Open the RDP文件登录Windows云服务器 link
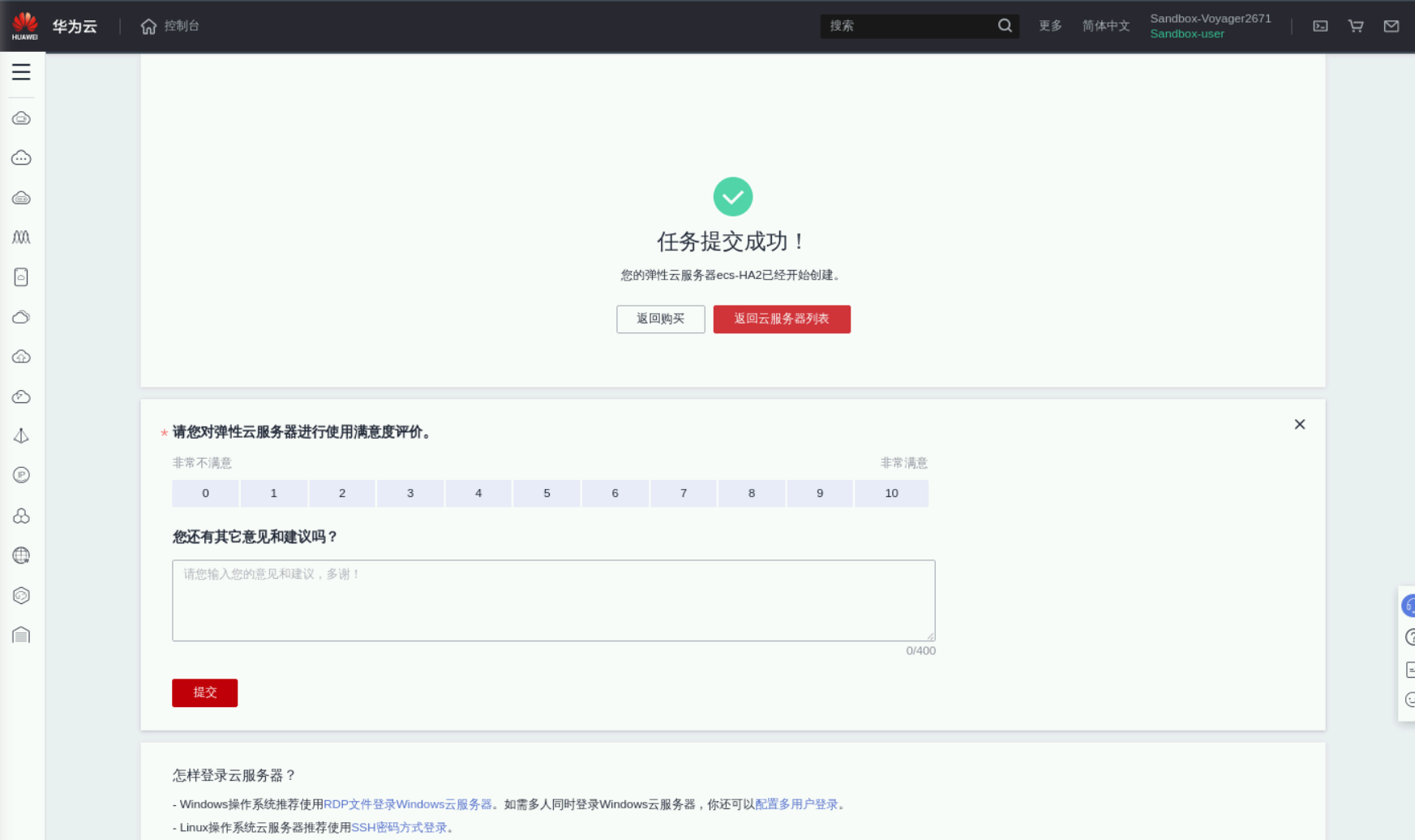The width and height of the screenshot is (1415, 840). (x=408, y=804)
